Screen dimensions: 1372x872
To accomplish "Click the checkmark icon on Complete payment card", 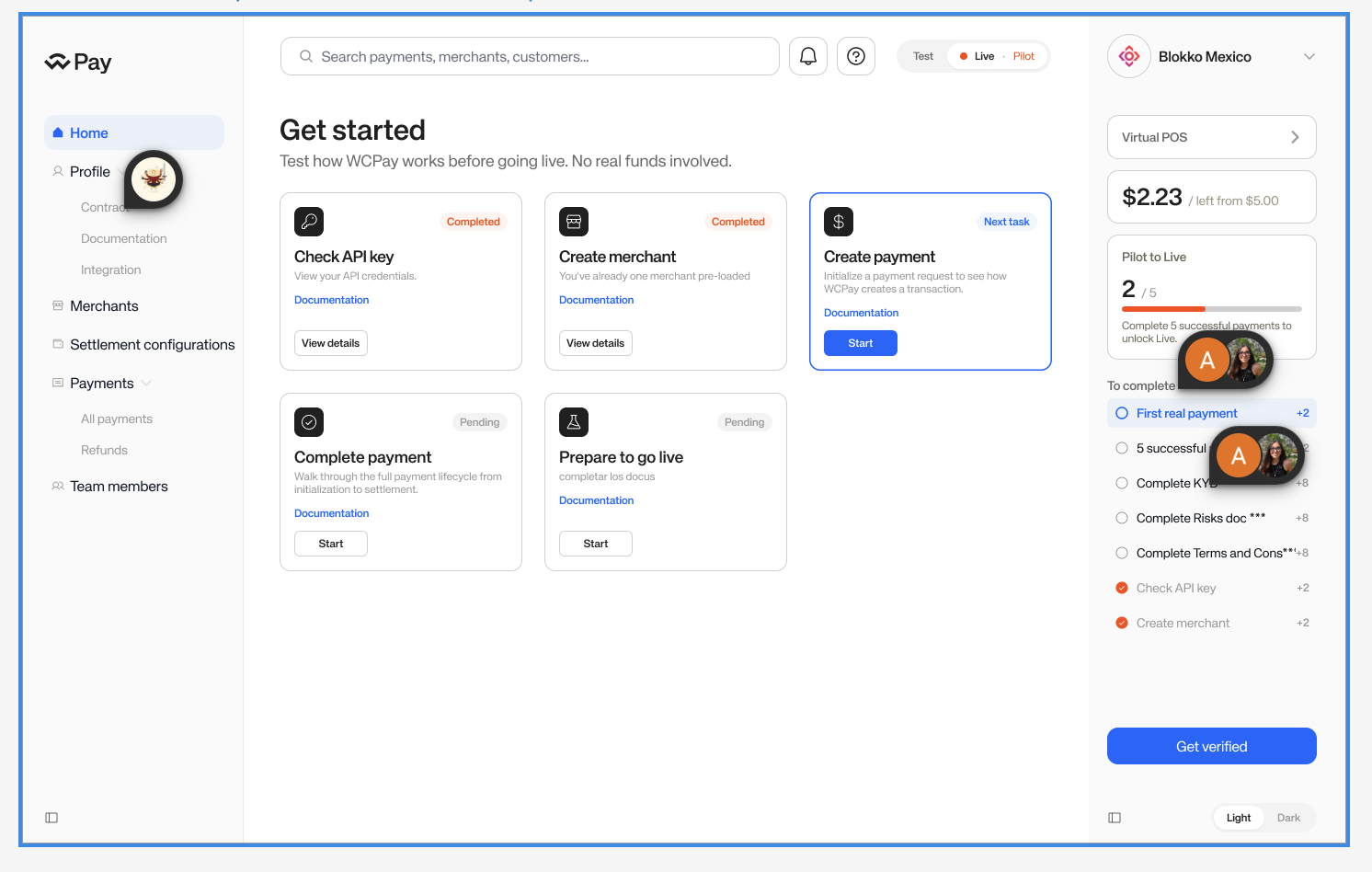I will [x=309, y=422].
